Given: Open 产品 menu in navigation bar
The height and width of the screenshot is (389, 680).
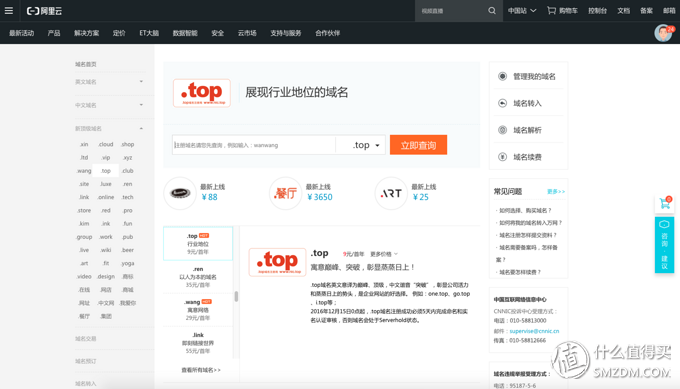Looking at the screenshot, I should pos(54,33).
